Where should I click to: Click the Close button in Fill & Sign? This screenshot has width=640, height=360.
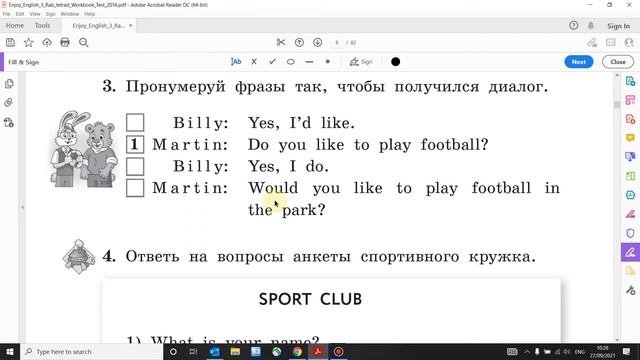coord(618,62)
